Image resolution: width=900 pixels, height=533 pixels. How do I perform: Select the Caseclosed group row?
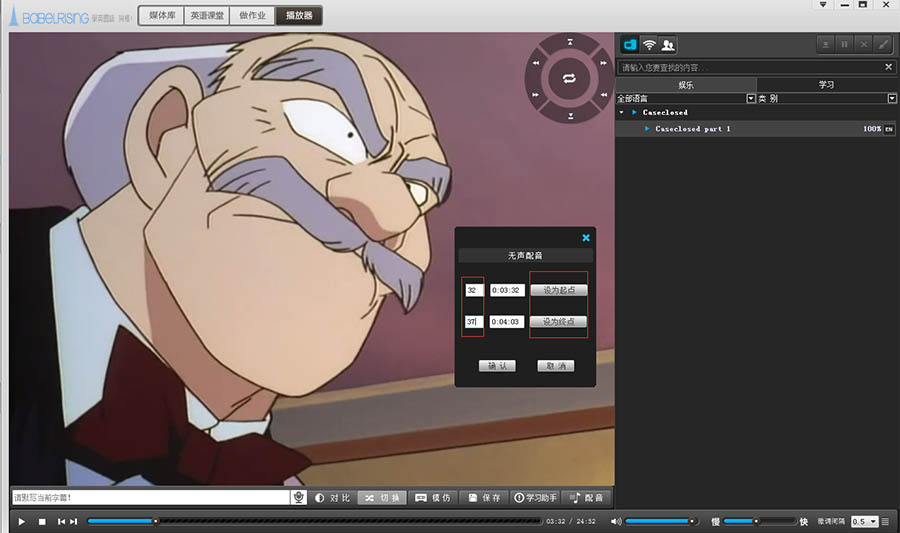click(x=755, y=112)
